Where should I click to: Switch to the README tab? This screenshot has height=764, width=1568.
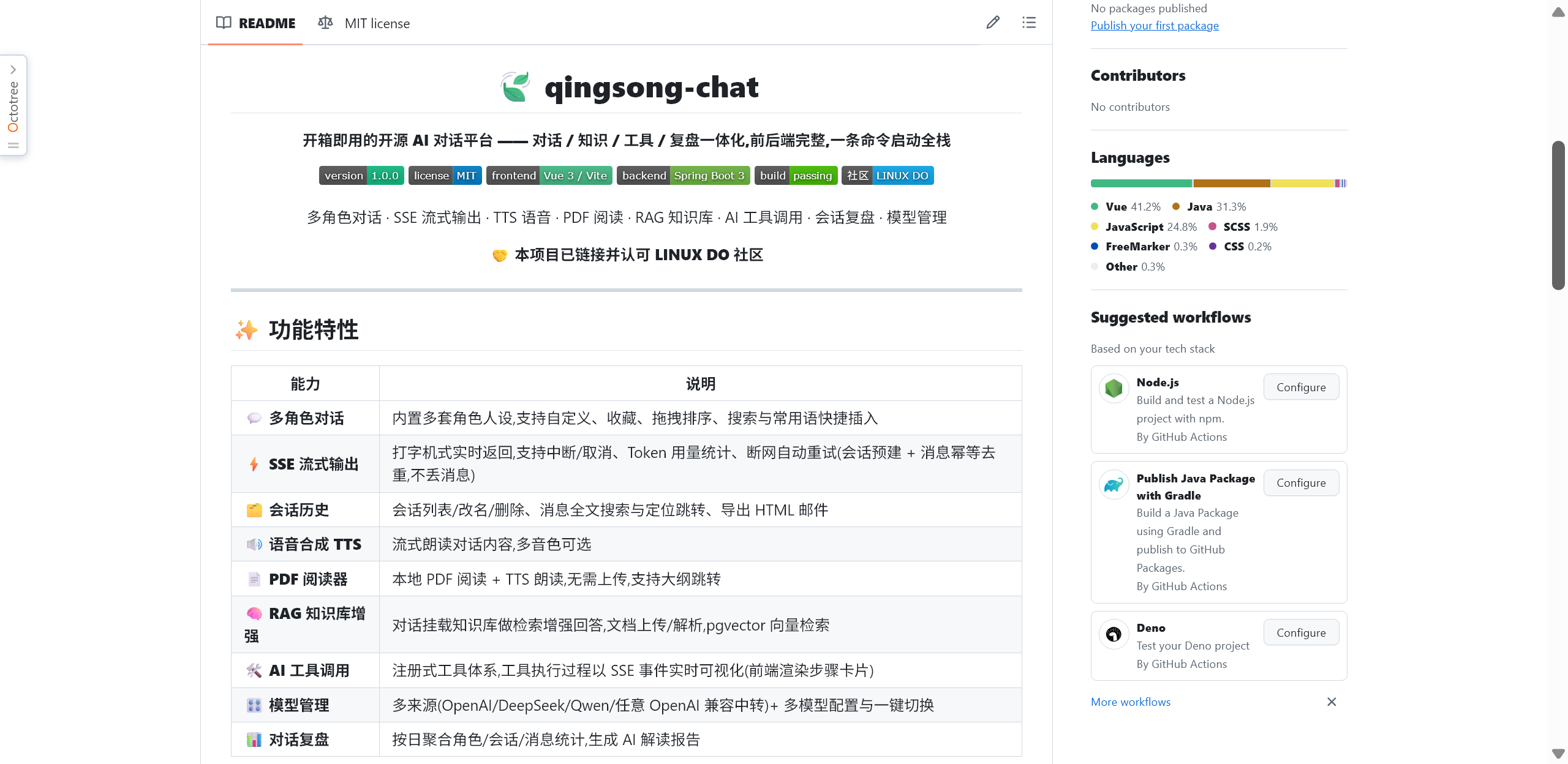click(256, 23)
